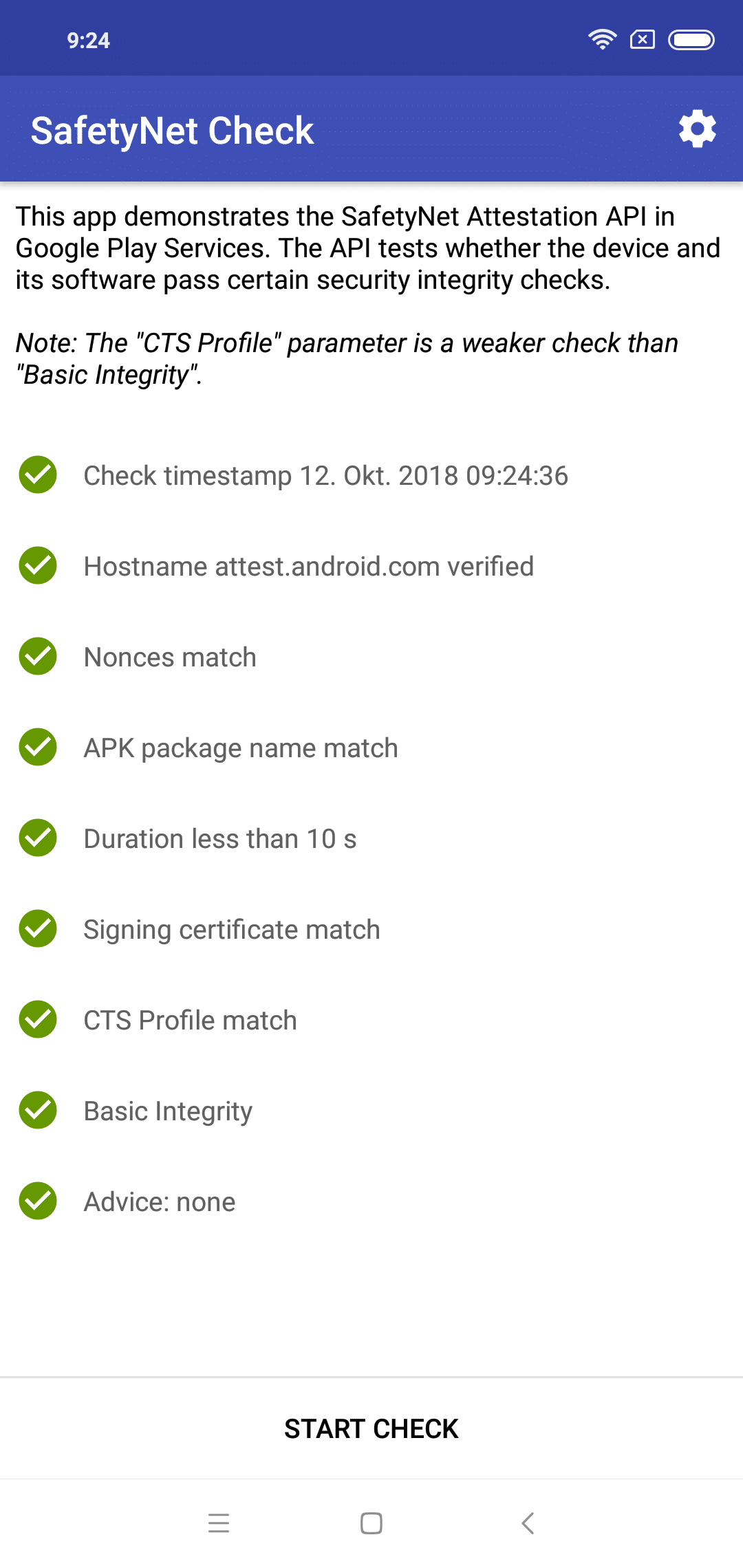
Task: Tap the checkmark beside APK package name match
Action: pos(38,747)
